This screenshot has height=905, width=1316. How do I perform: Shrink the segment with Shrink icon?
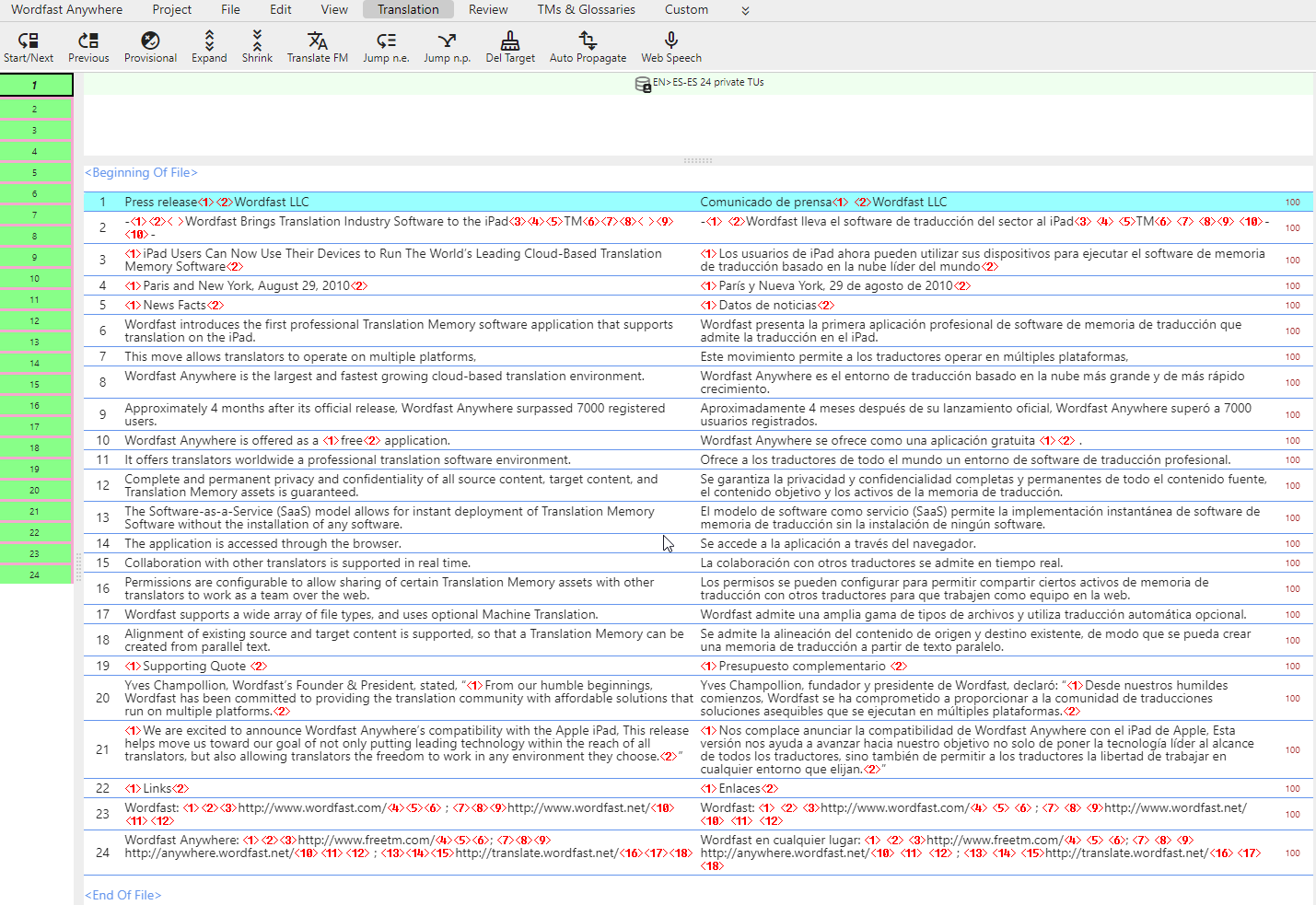pos(257,41)
